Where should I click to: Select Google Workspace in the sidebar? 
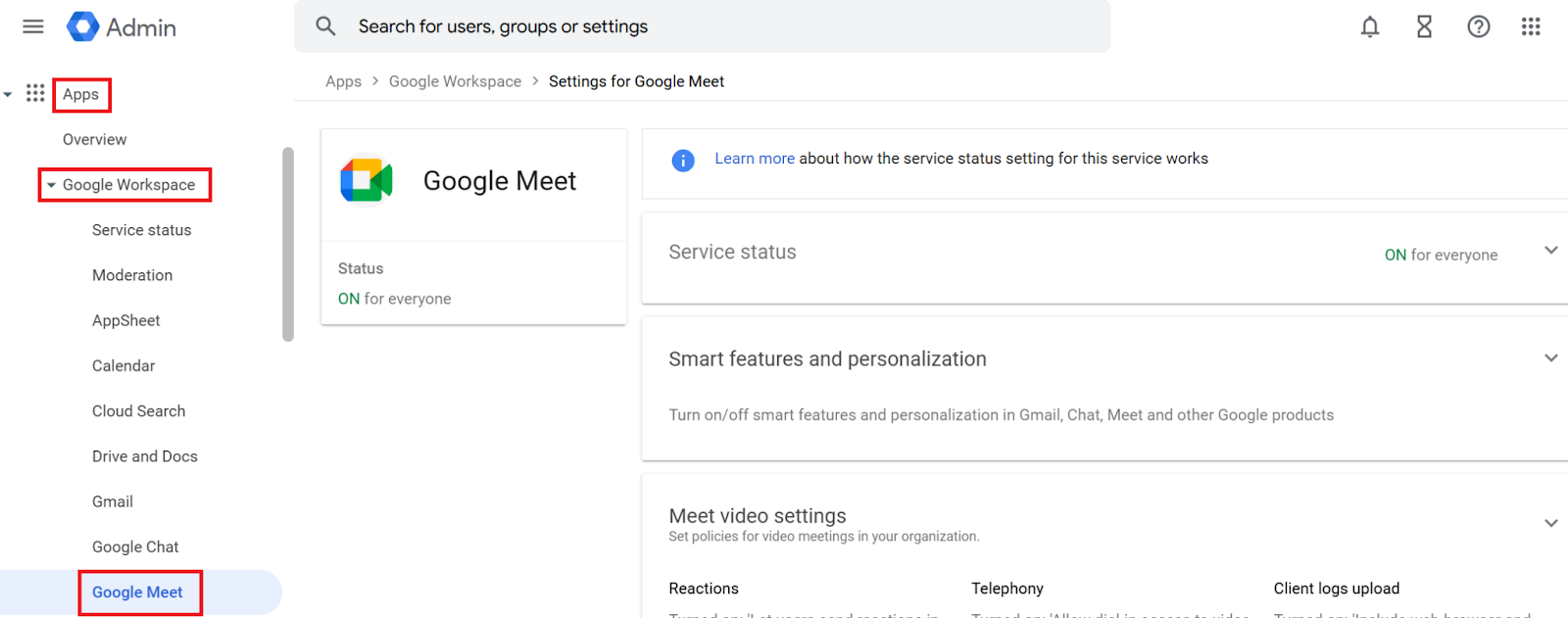click(x=128, y=185)
